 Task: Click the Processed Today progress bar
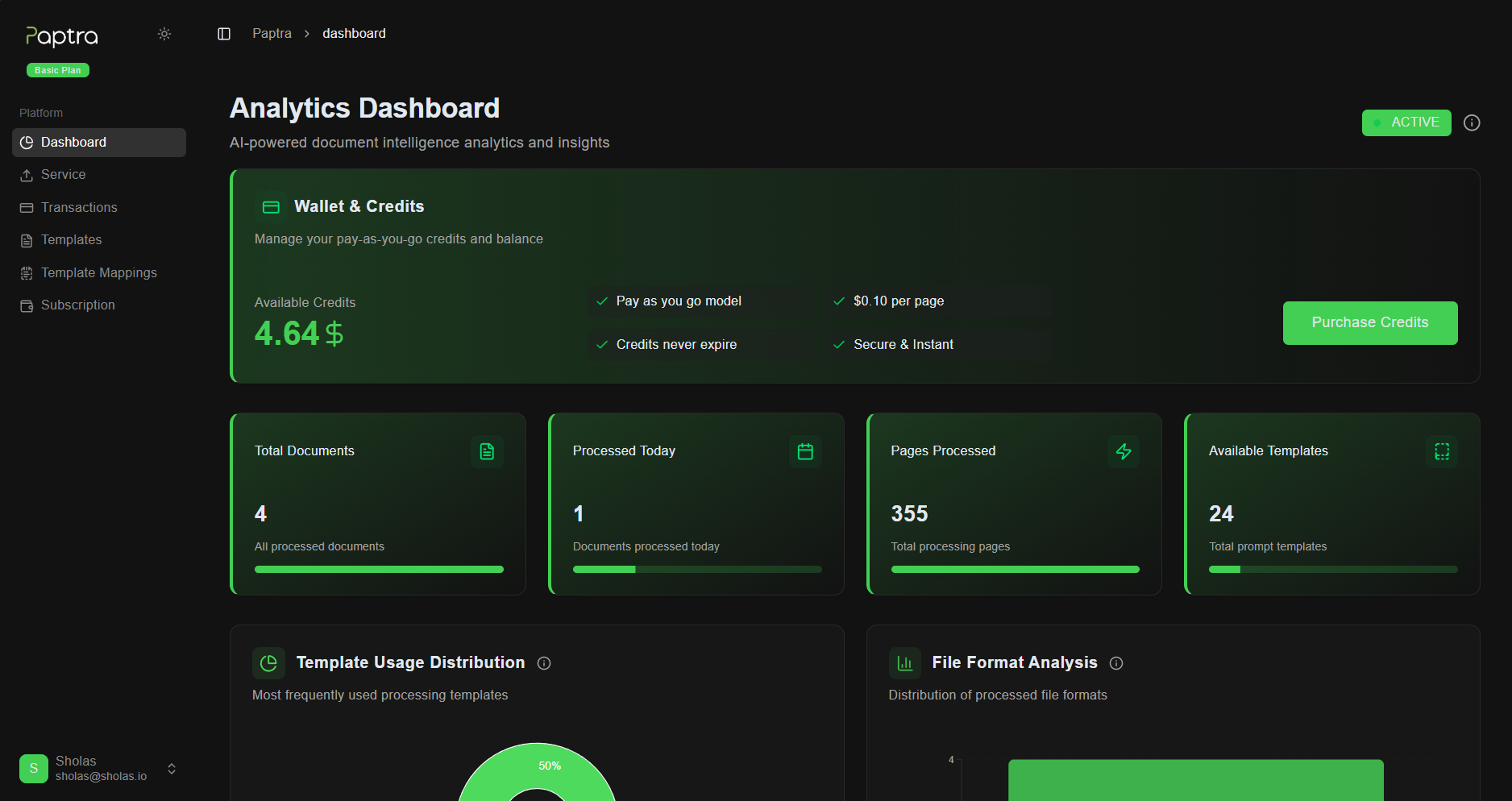point(697,570)
